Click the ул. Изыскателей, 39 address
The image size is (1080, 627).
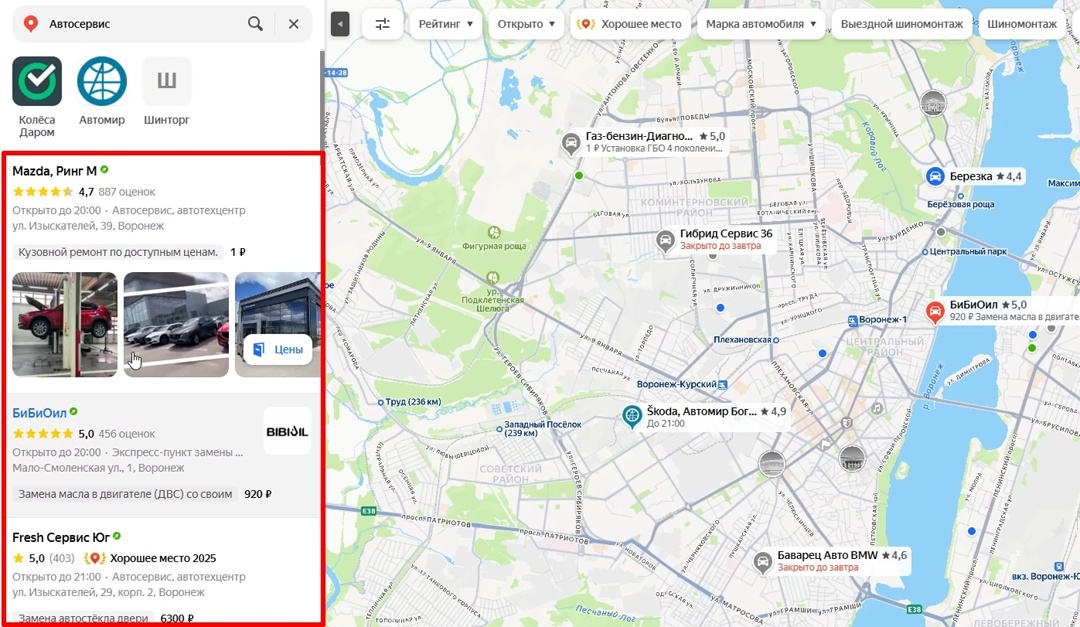[88, 226]
